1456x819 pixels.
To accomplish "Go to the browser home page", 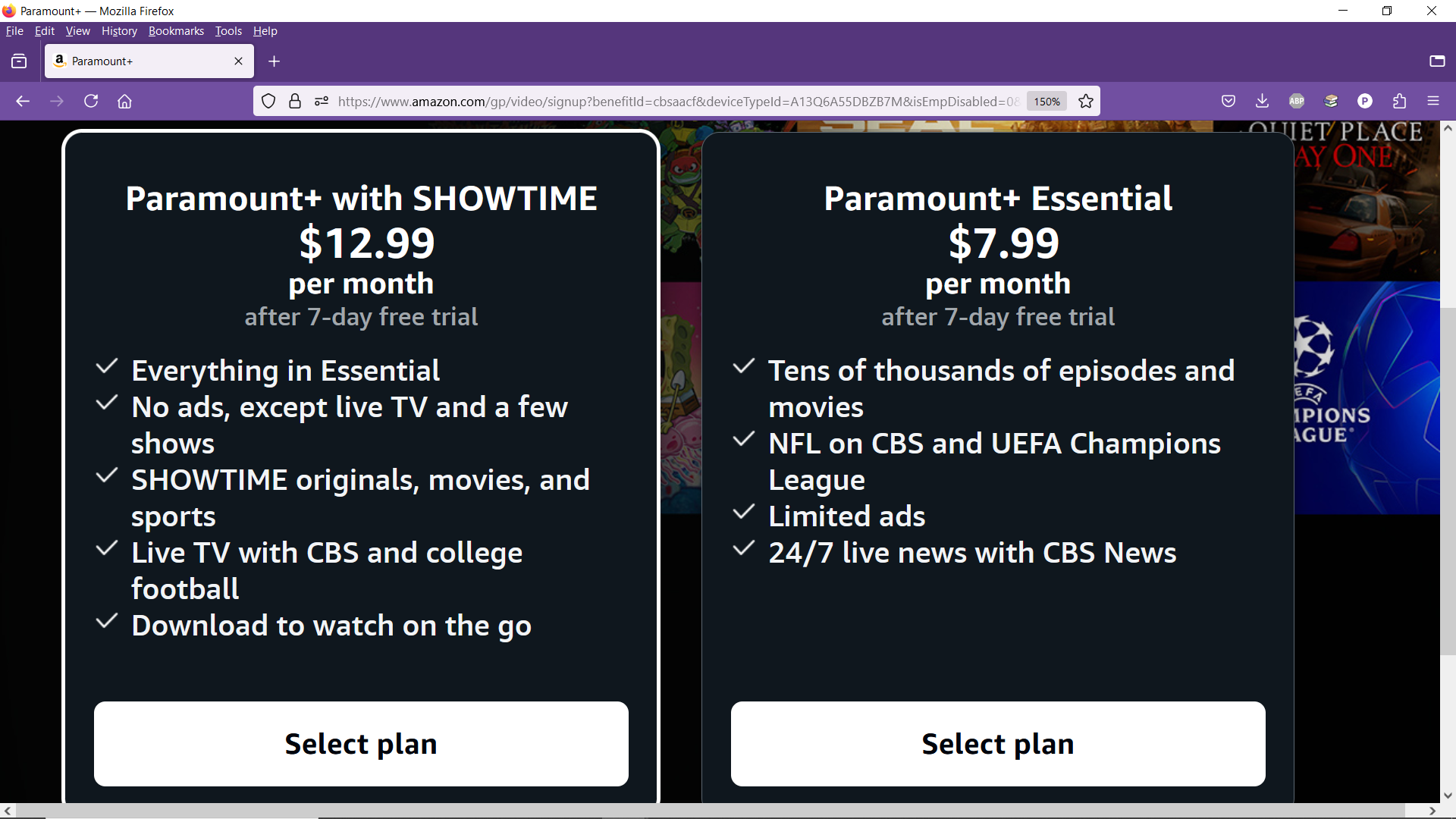I will (x=124, y=101).
